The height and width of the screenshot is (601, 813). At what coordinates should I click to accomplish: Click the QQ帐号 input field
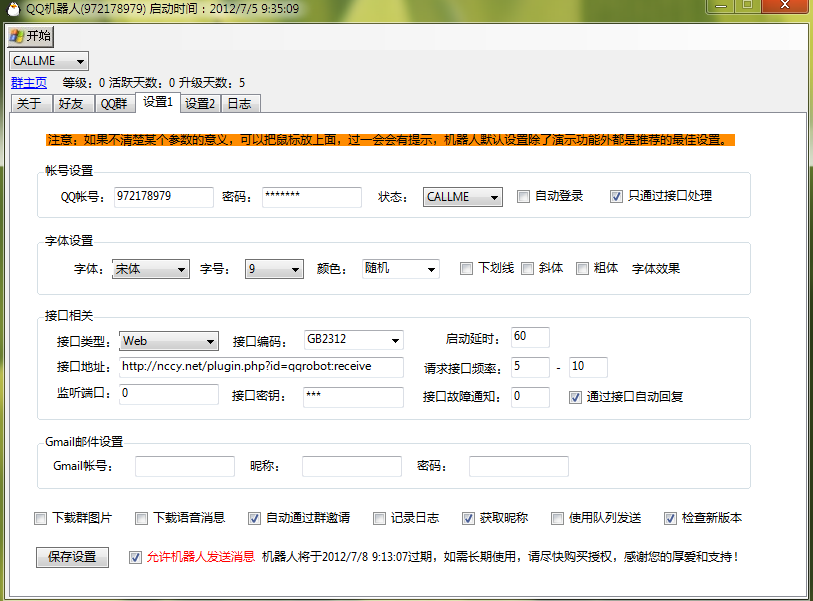click(x=163, y=197)
